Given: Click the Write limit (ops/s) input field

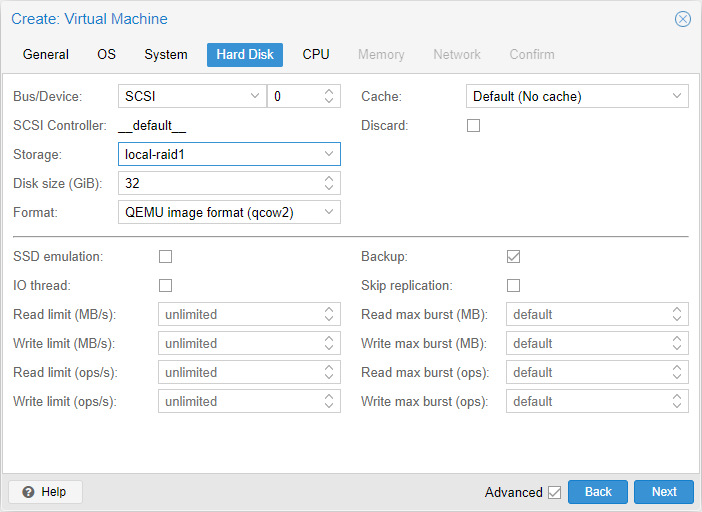Looking at the screenshot, I should pyautogui.click(x=240, y=401).
